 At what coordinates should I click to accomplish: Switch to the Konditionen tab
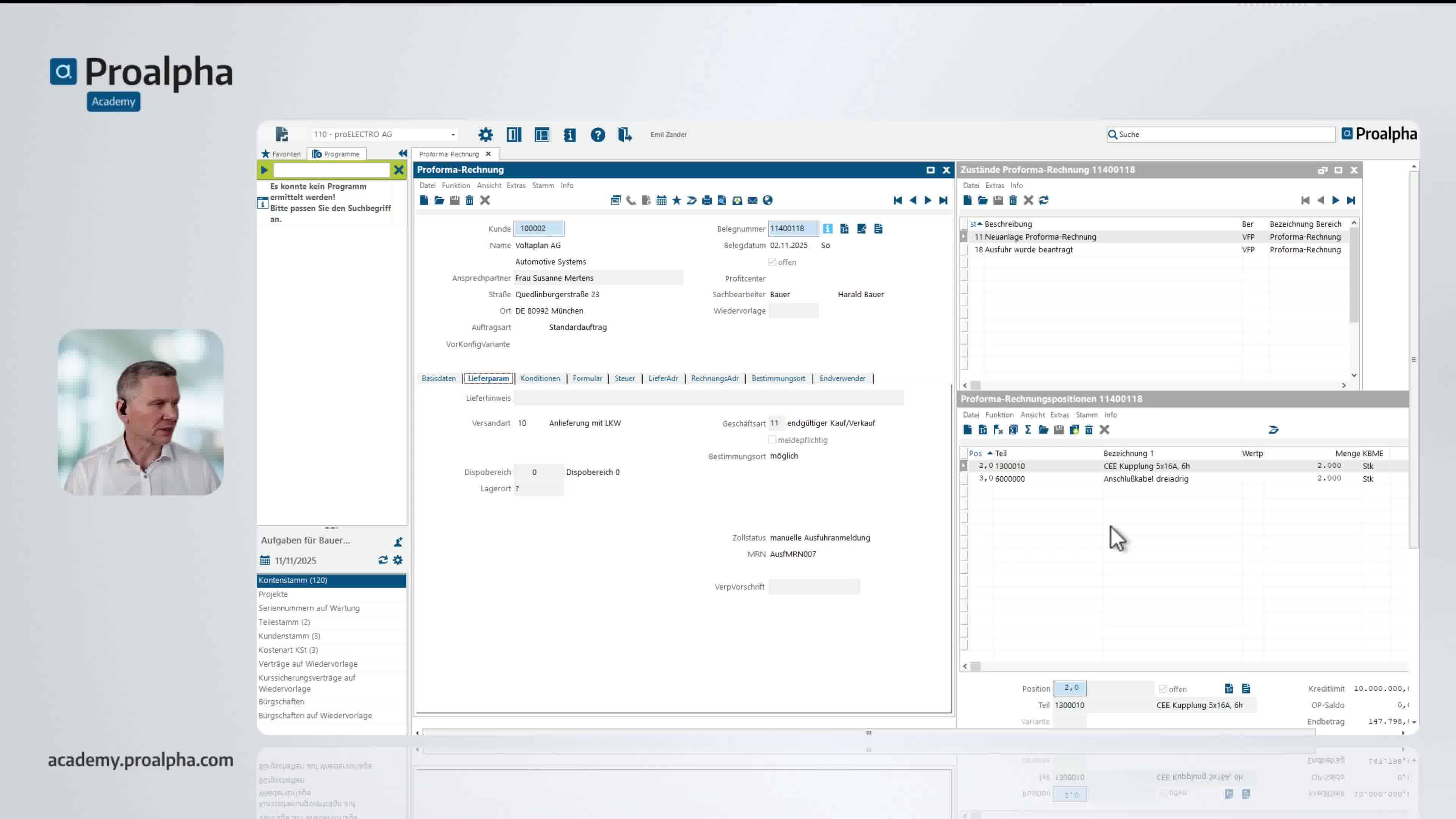click(x=540, y=378)
